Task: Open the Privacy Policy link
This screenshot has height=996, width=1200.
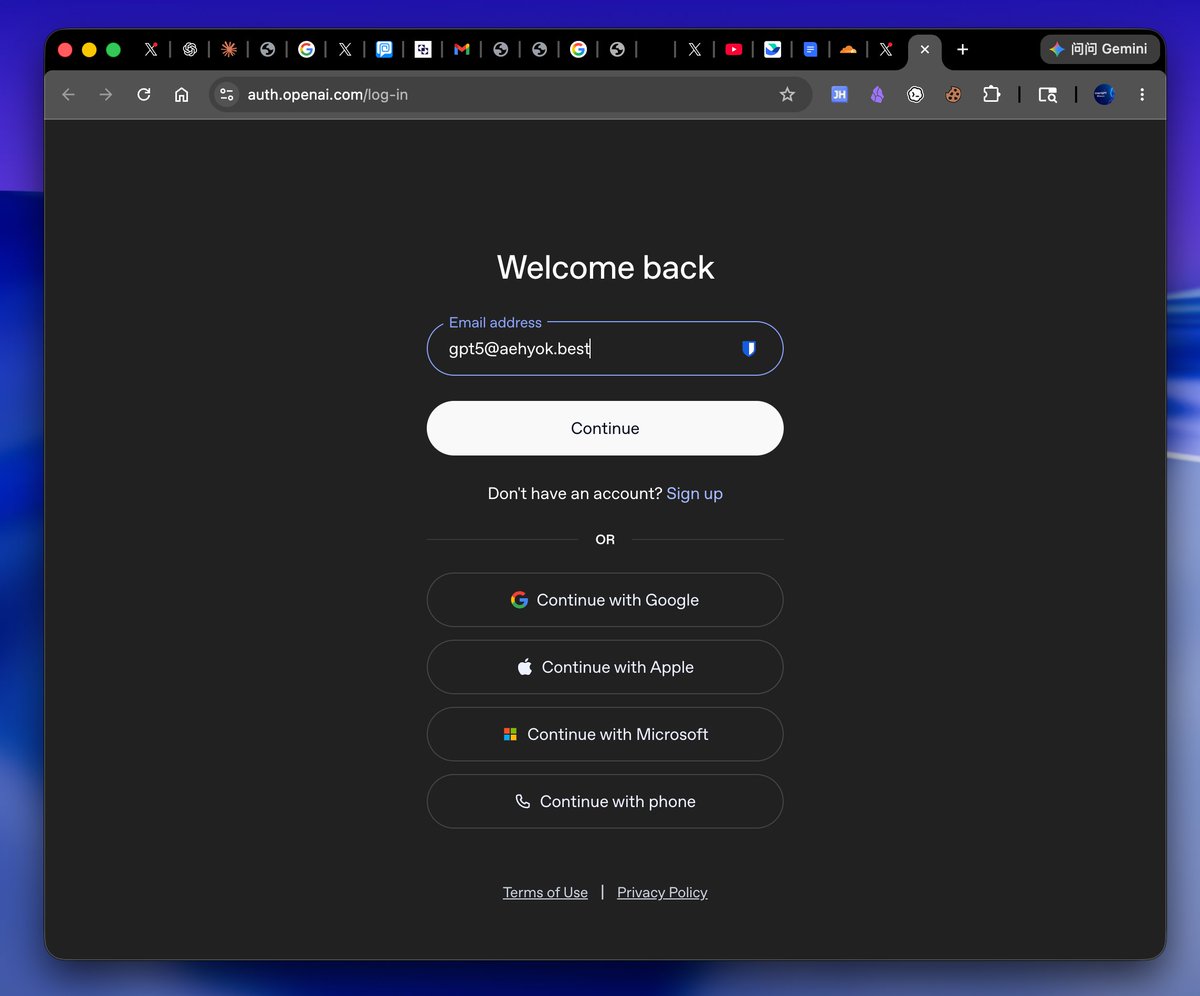Action: [x=662, y=892]
